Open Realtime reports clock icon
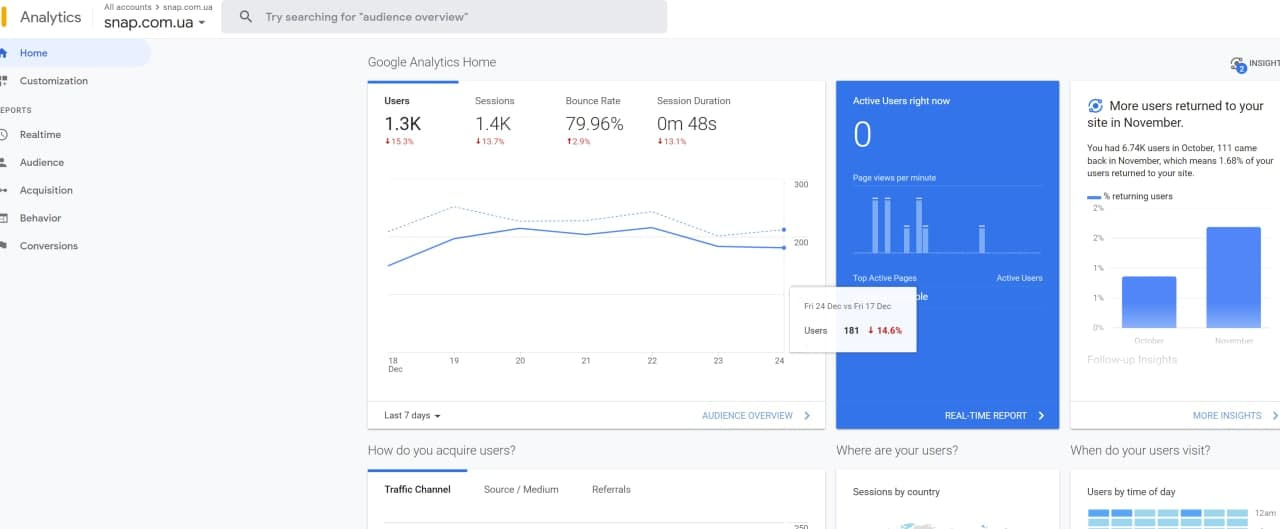 tap(4, 135)
